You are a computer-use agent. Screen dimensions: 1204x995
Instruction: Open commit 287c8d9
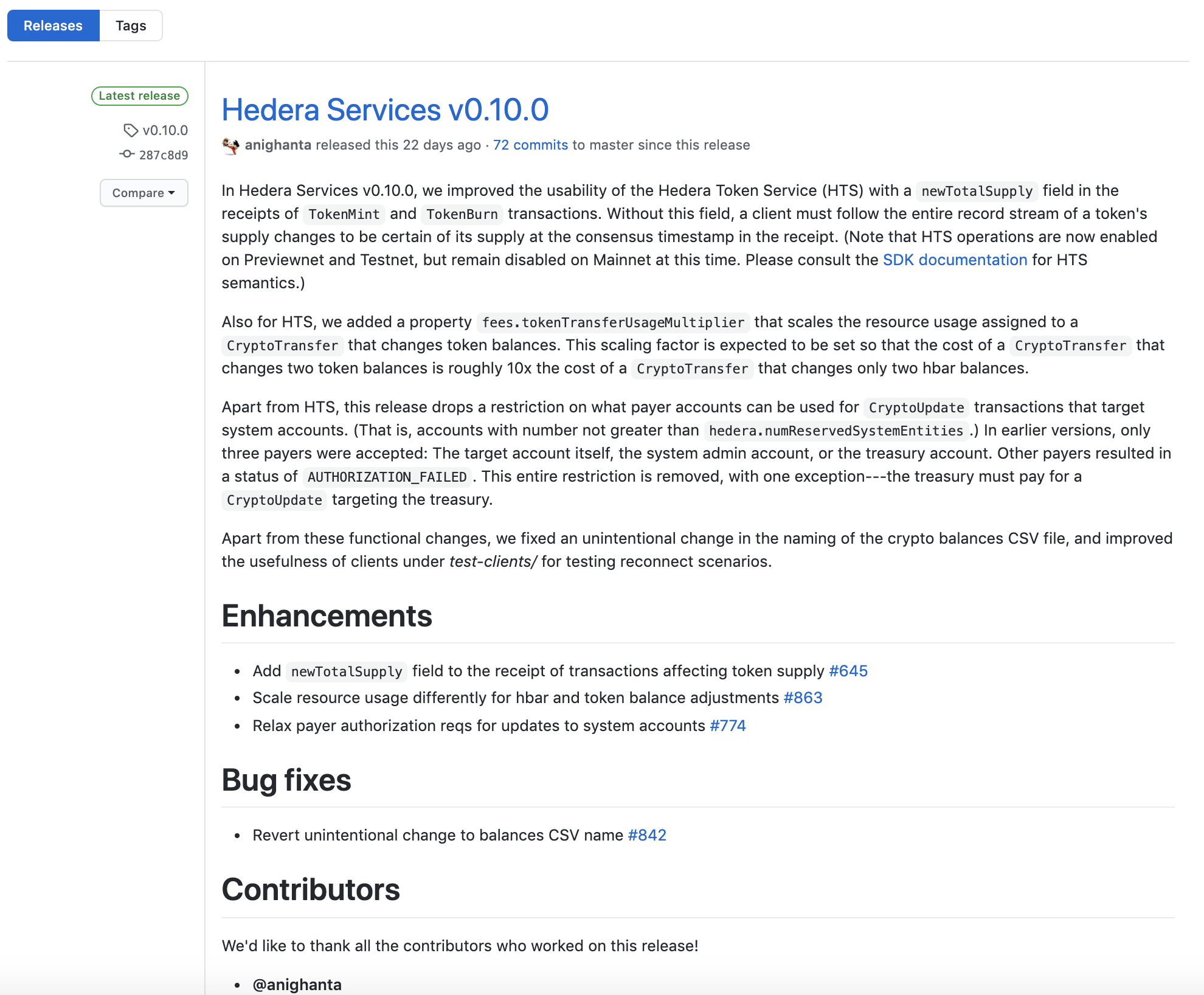(x=164, y=155)
